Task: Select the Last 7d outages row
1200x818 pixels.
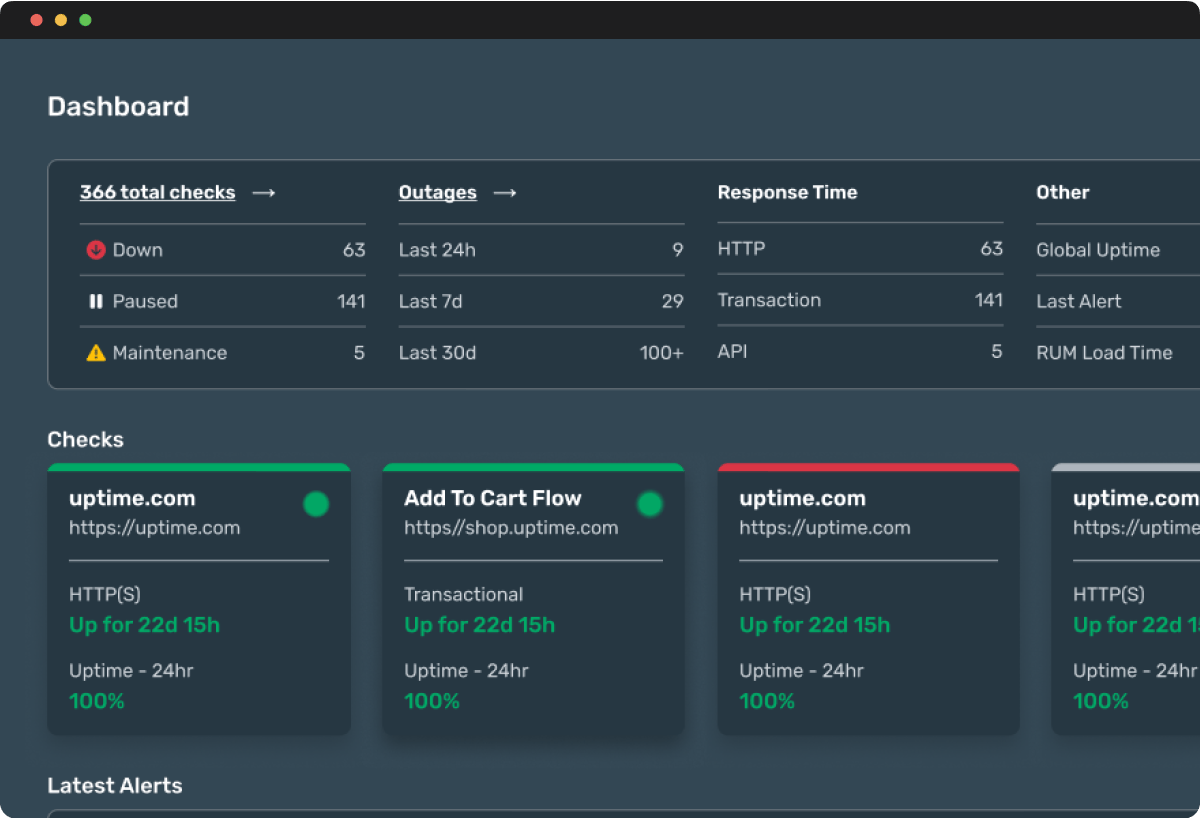Action: pos(540,301)
